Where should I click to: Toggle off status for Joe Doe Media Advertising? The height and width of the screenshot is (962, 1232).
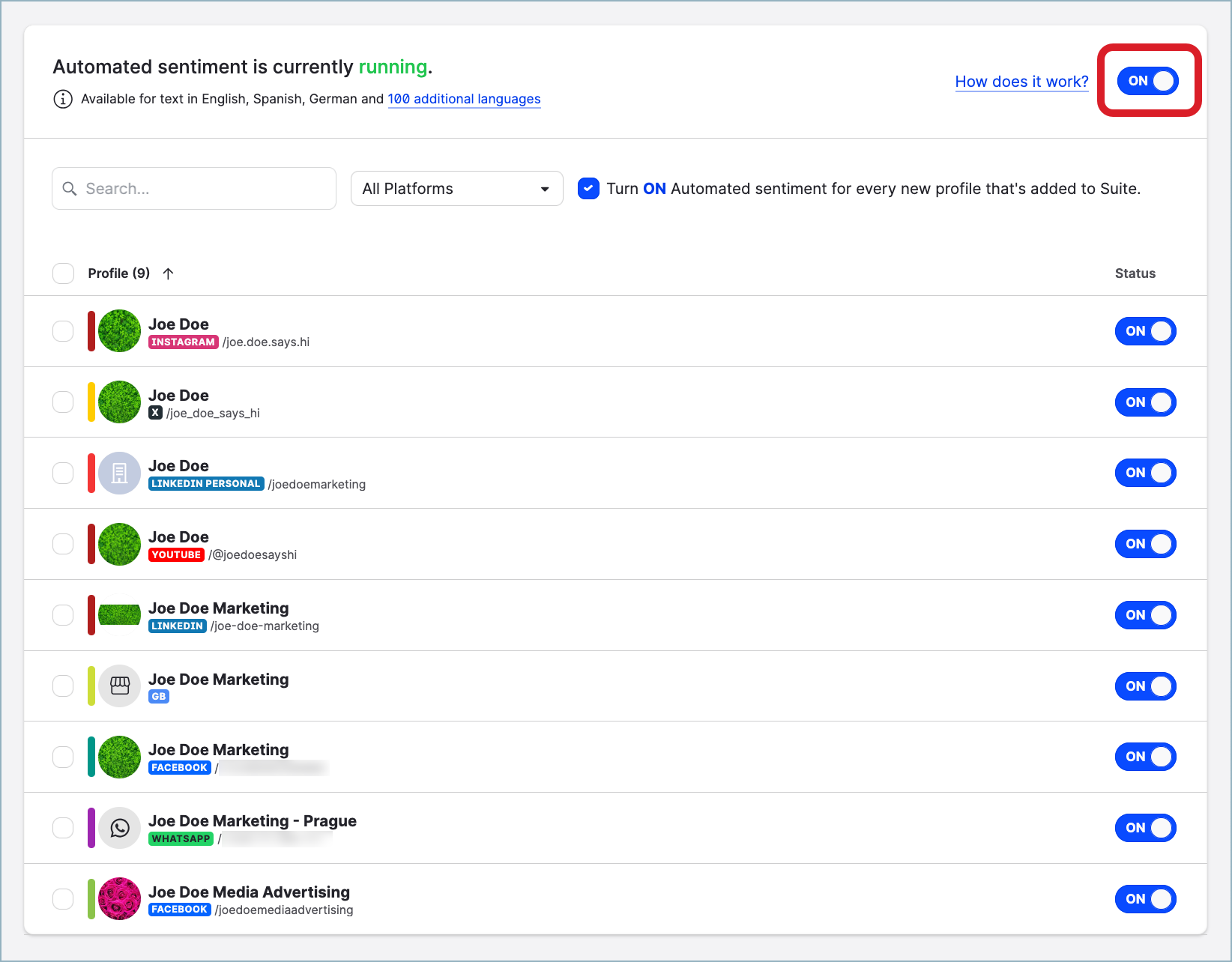click(1145, 899)
